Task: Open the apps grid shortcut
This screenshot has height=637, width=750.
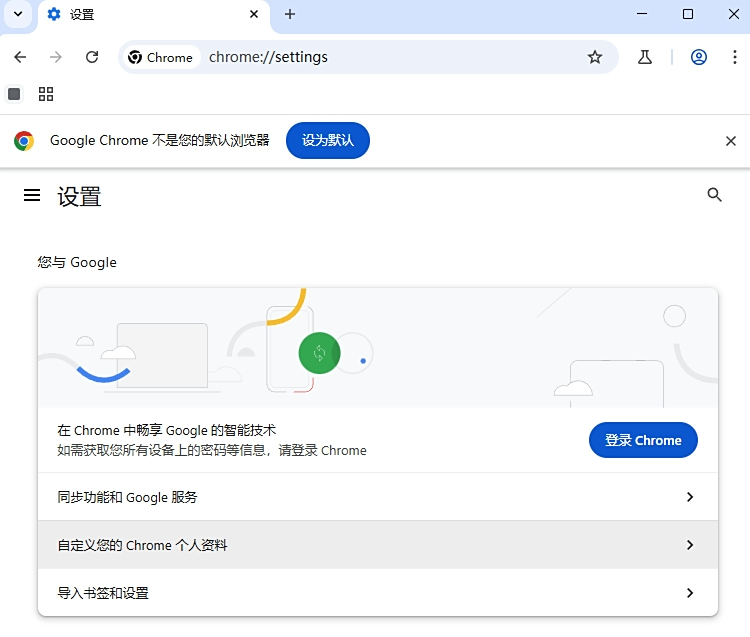Action: pos(46,94)
